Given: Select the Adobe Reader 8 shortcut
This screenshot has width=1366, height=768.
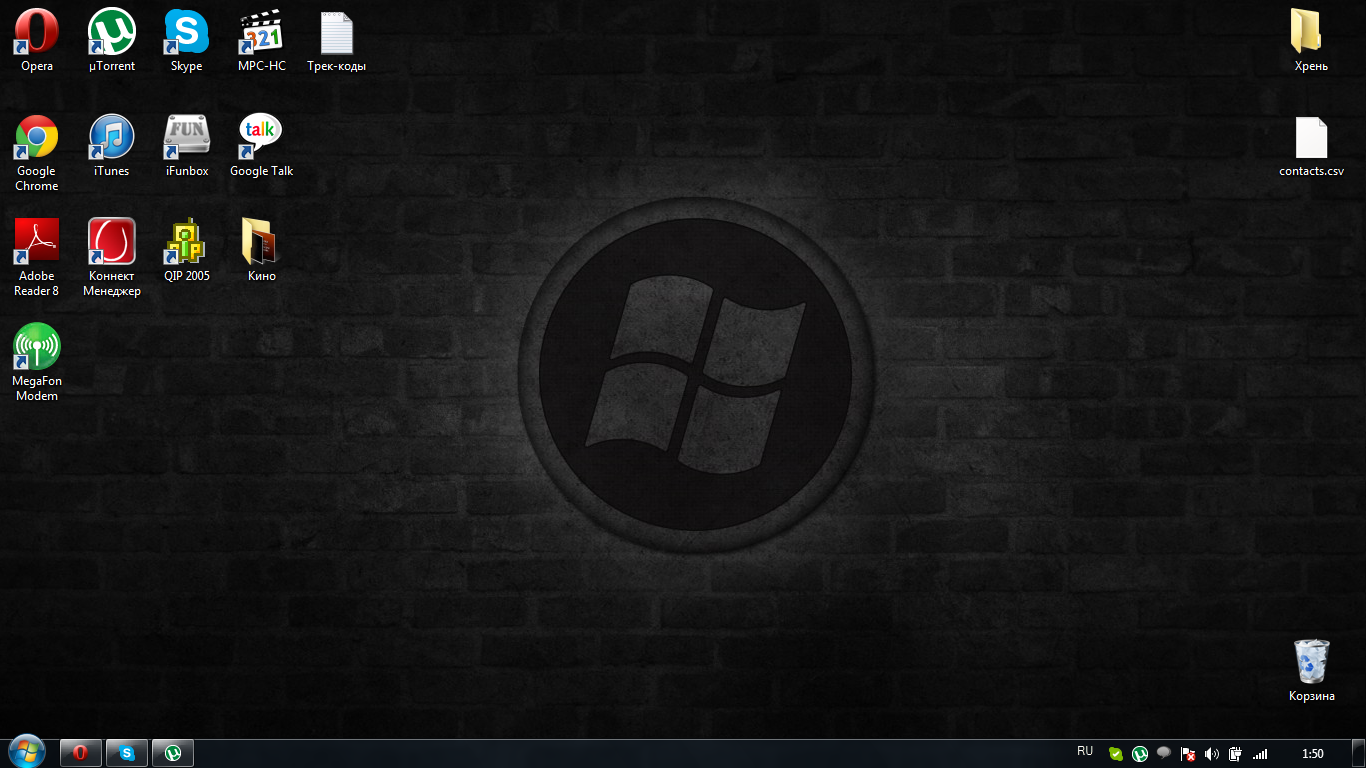Looking at the screenshot, I should tap(37, 257).
